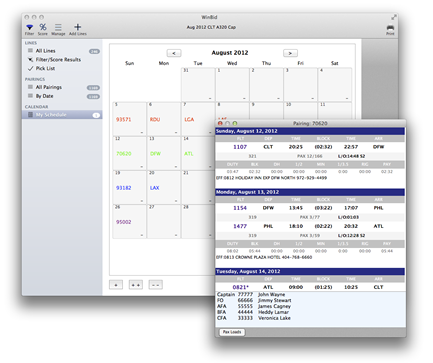Click the All Pairings list icon

tap(30, 87)
